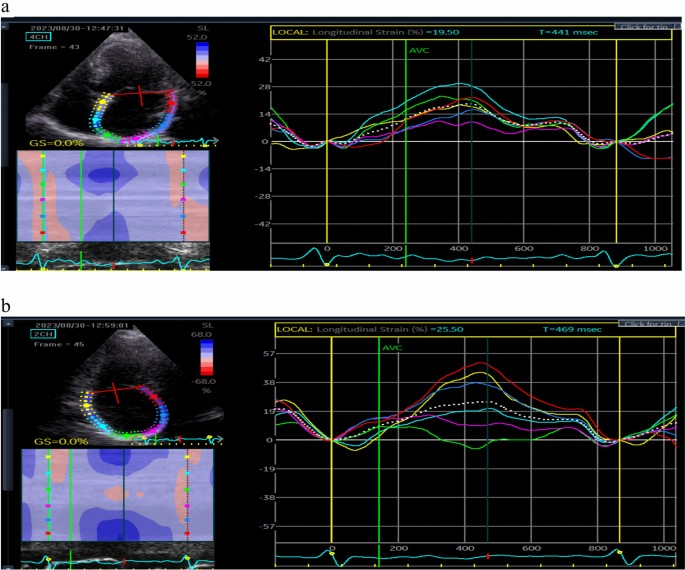
Task: Click the strain color scale bar labeled 52.0
Action: [x=202, y=60]
